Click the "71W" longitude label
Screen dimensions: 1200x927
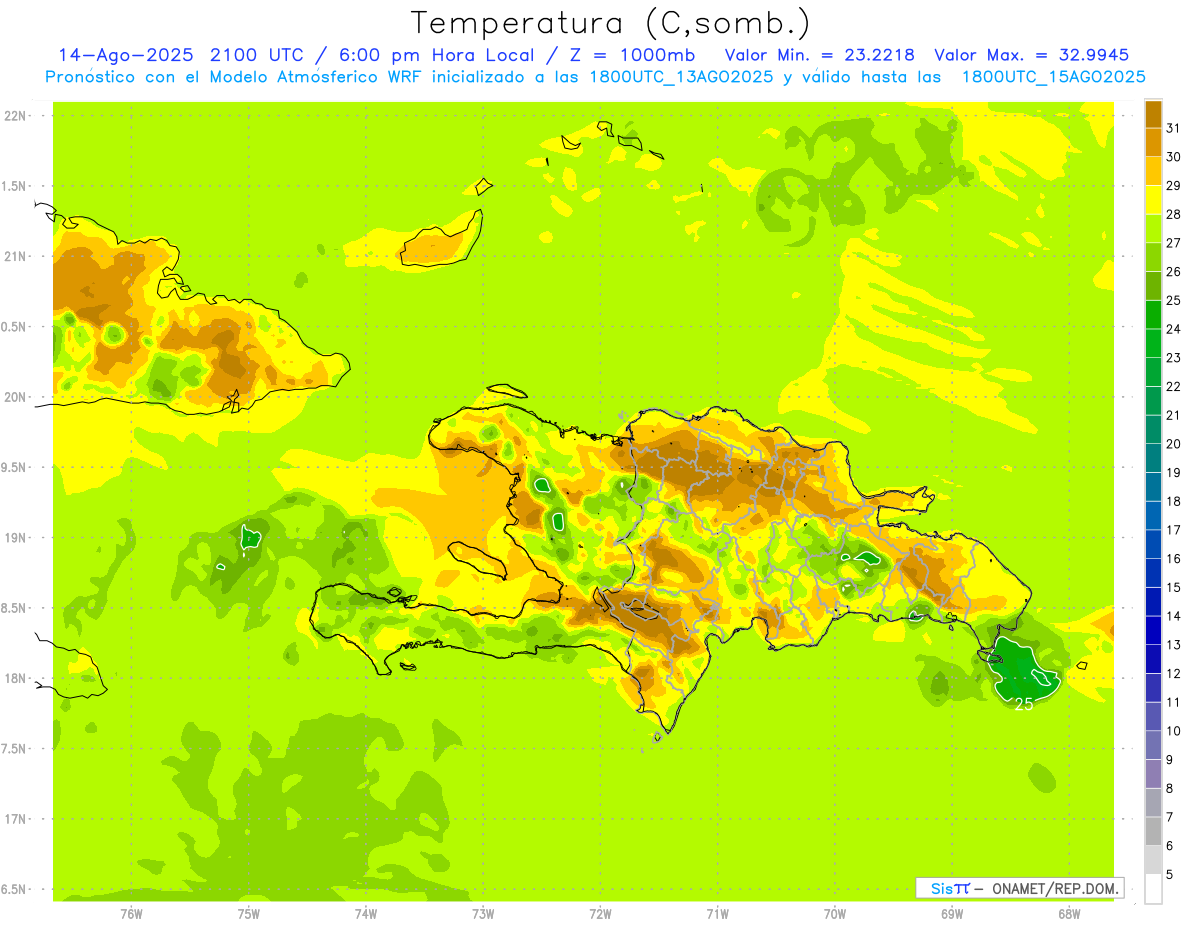pyautogui.click(x=717, y=914)
